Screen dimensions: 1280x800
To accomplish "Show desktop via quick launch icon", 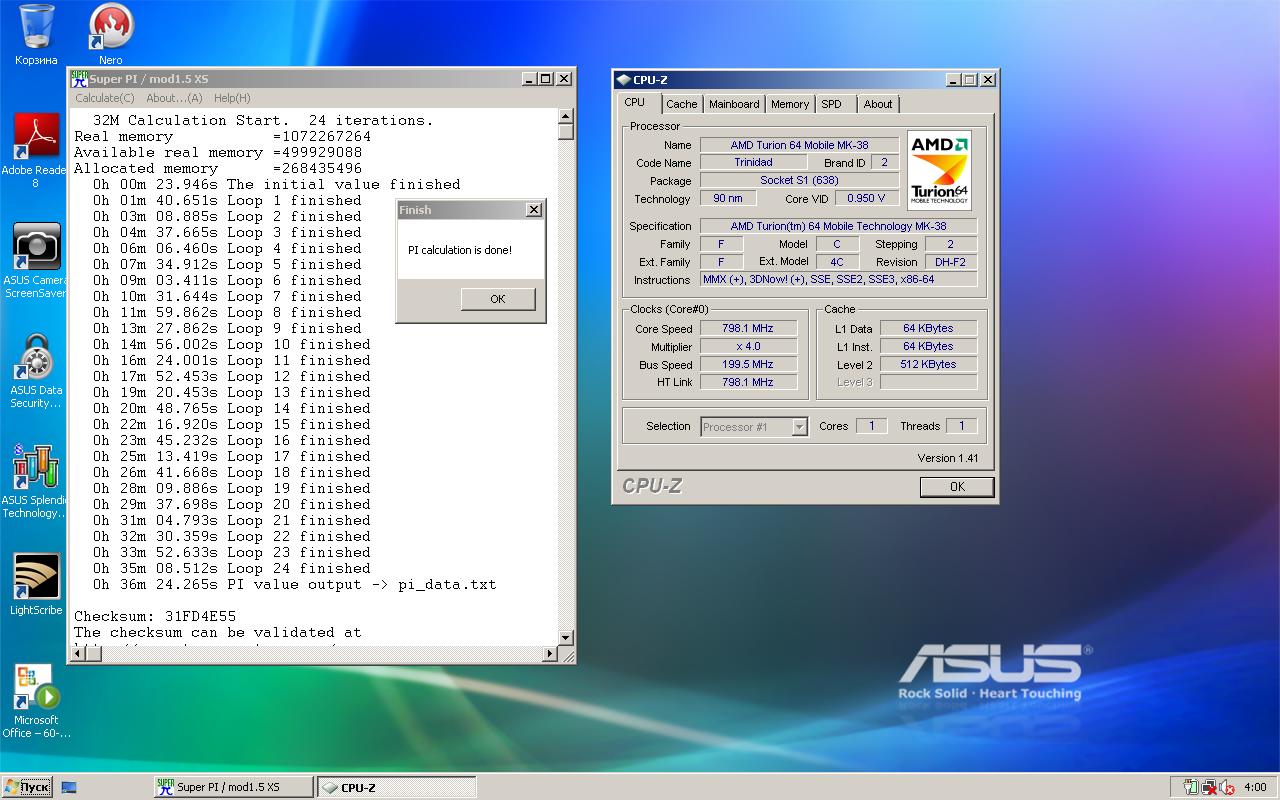I will point(69,787).
